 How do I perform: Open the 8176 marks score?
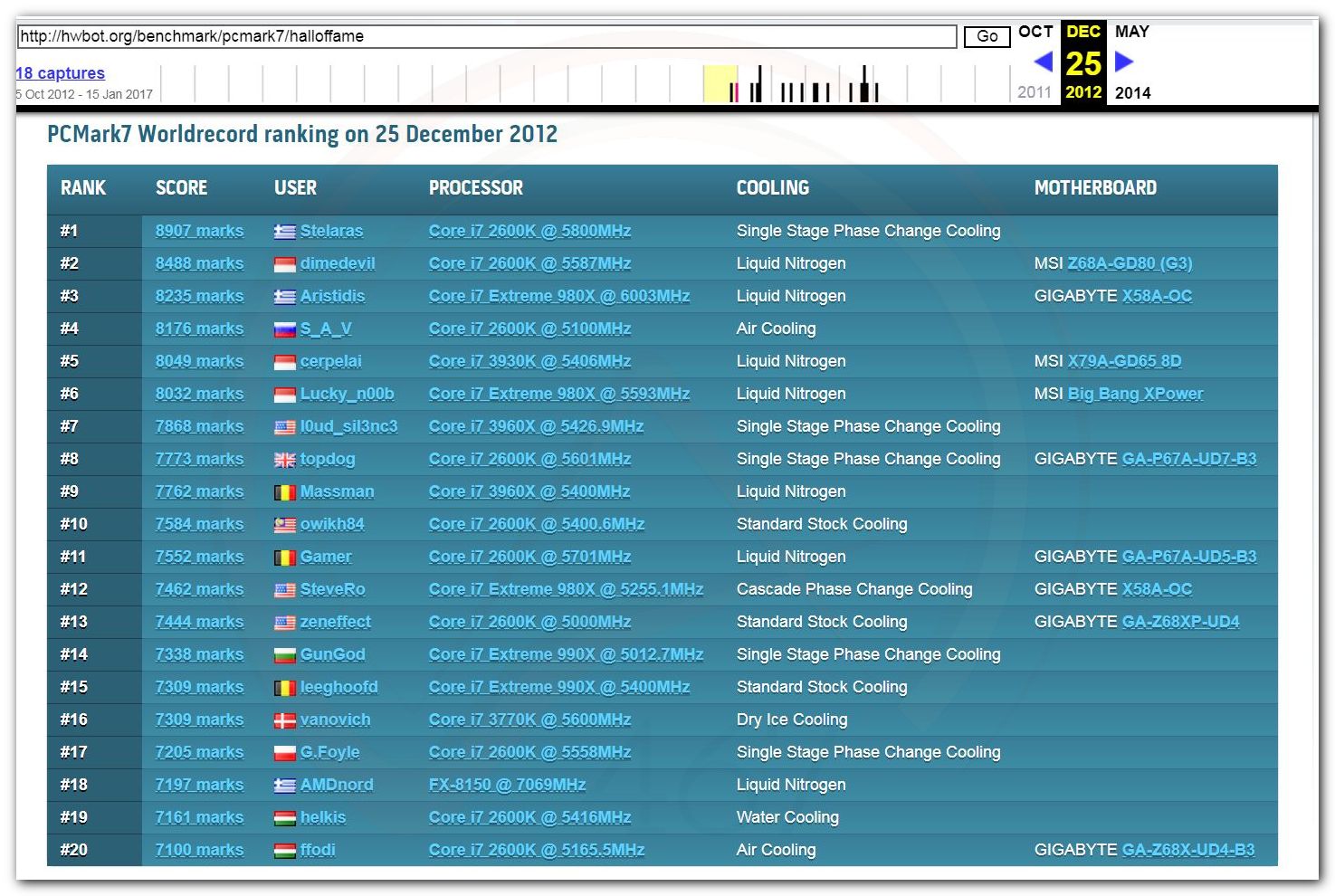pos(199,329)
